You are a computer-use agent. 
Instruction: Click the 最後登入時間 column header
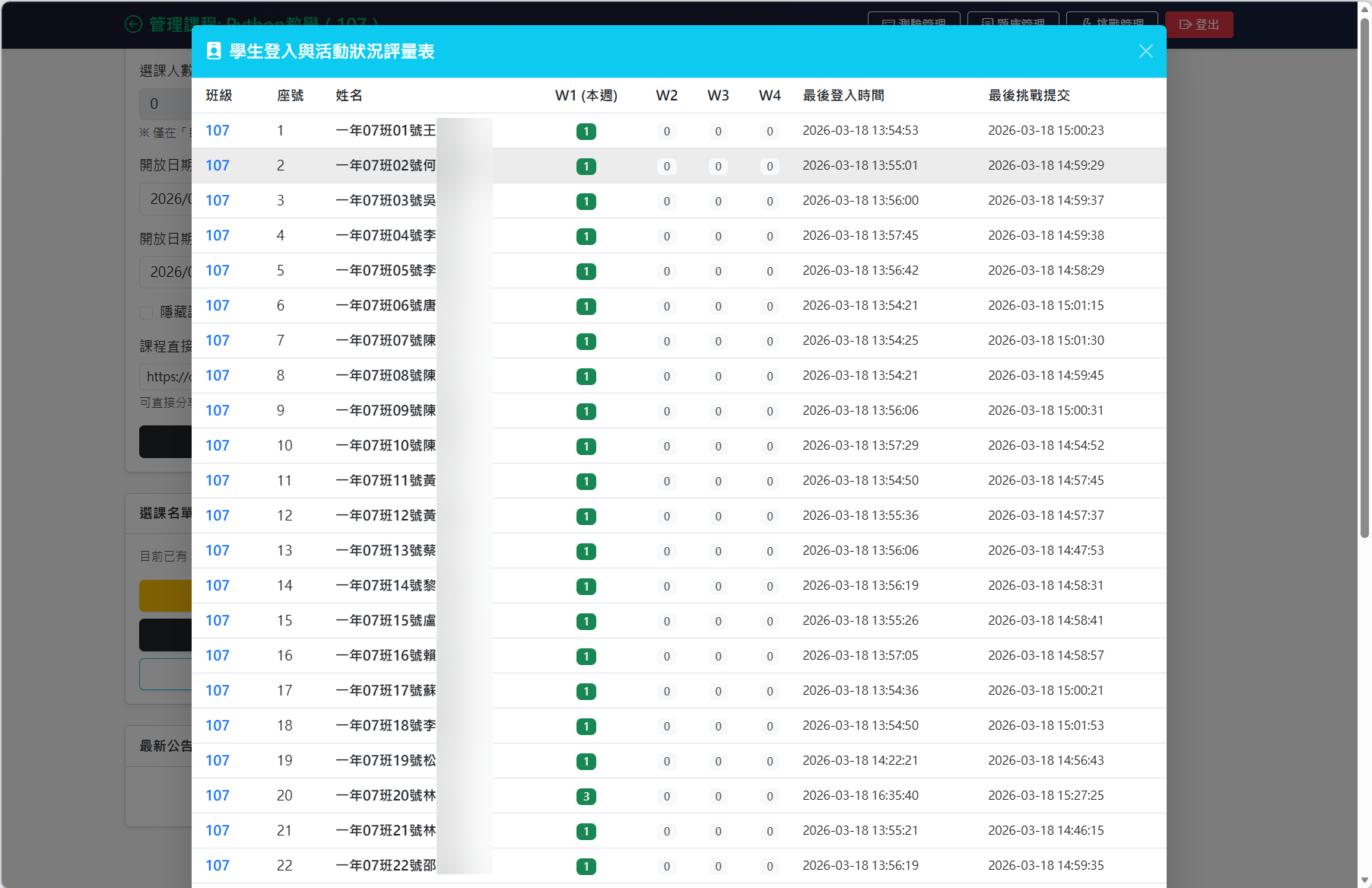pos(843,96)
